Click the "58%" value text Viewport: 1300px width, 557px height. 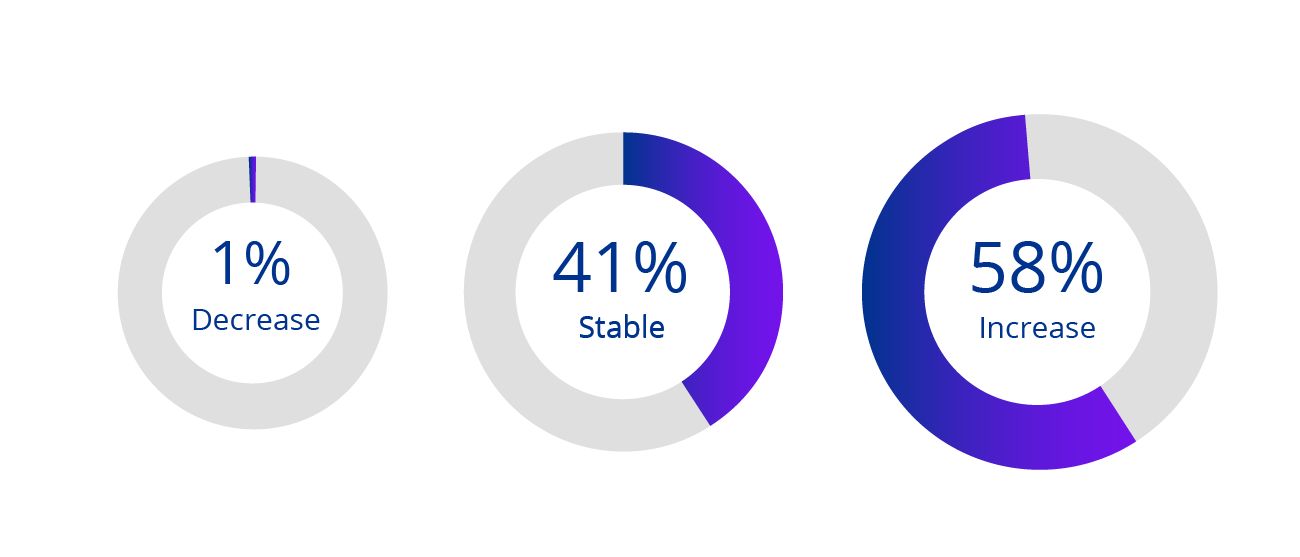click(x=1036, y=269)
